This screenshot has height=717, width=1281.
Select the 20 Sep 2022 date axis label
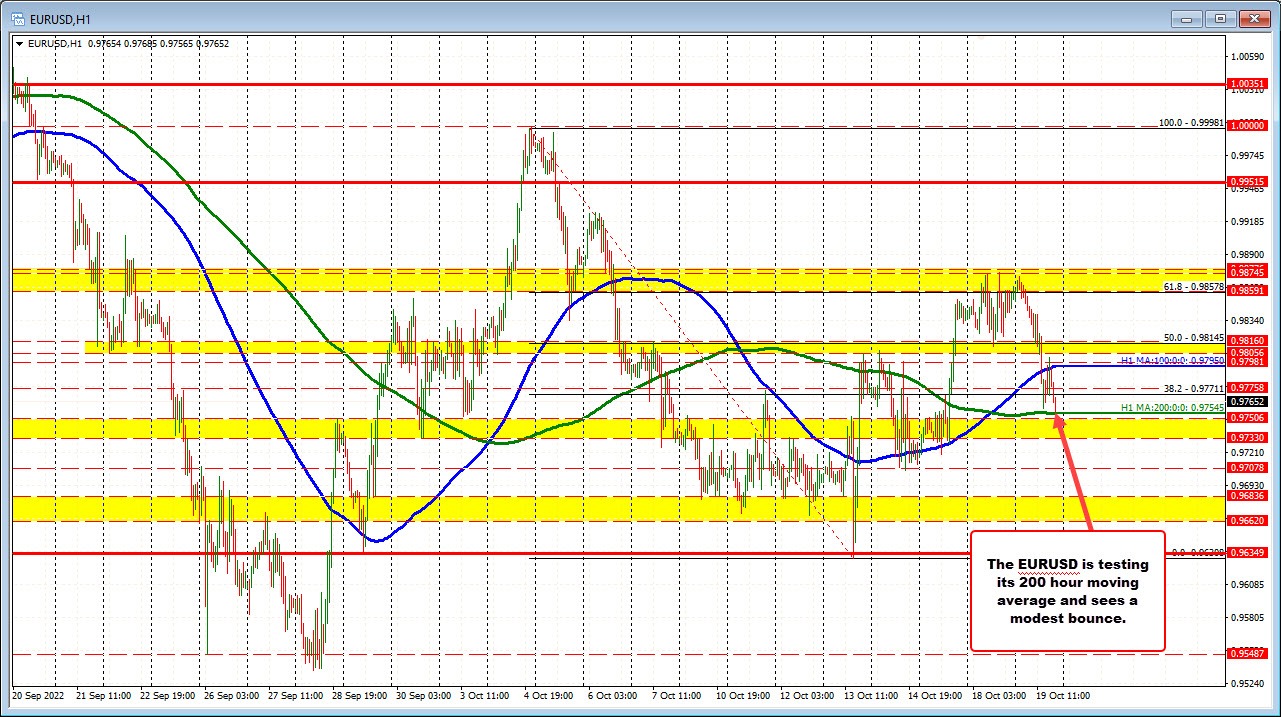coord(38,694)
